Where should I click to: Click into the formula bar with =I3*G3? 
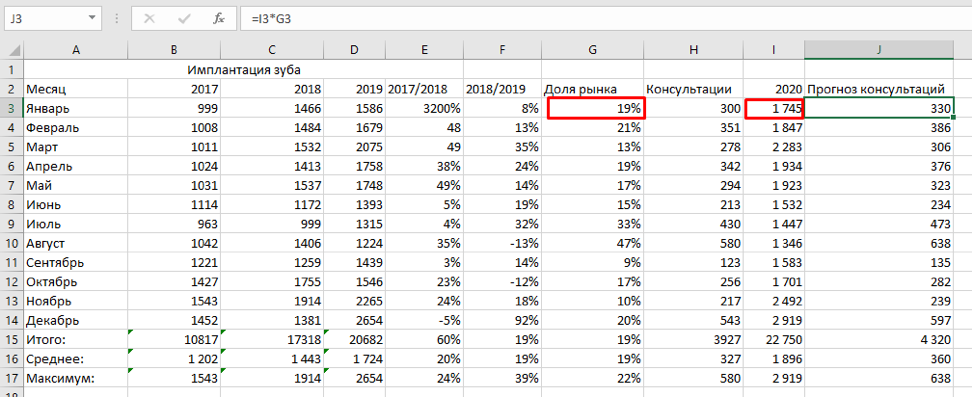pos(605,19)
